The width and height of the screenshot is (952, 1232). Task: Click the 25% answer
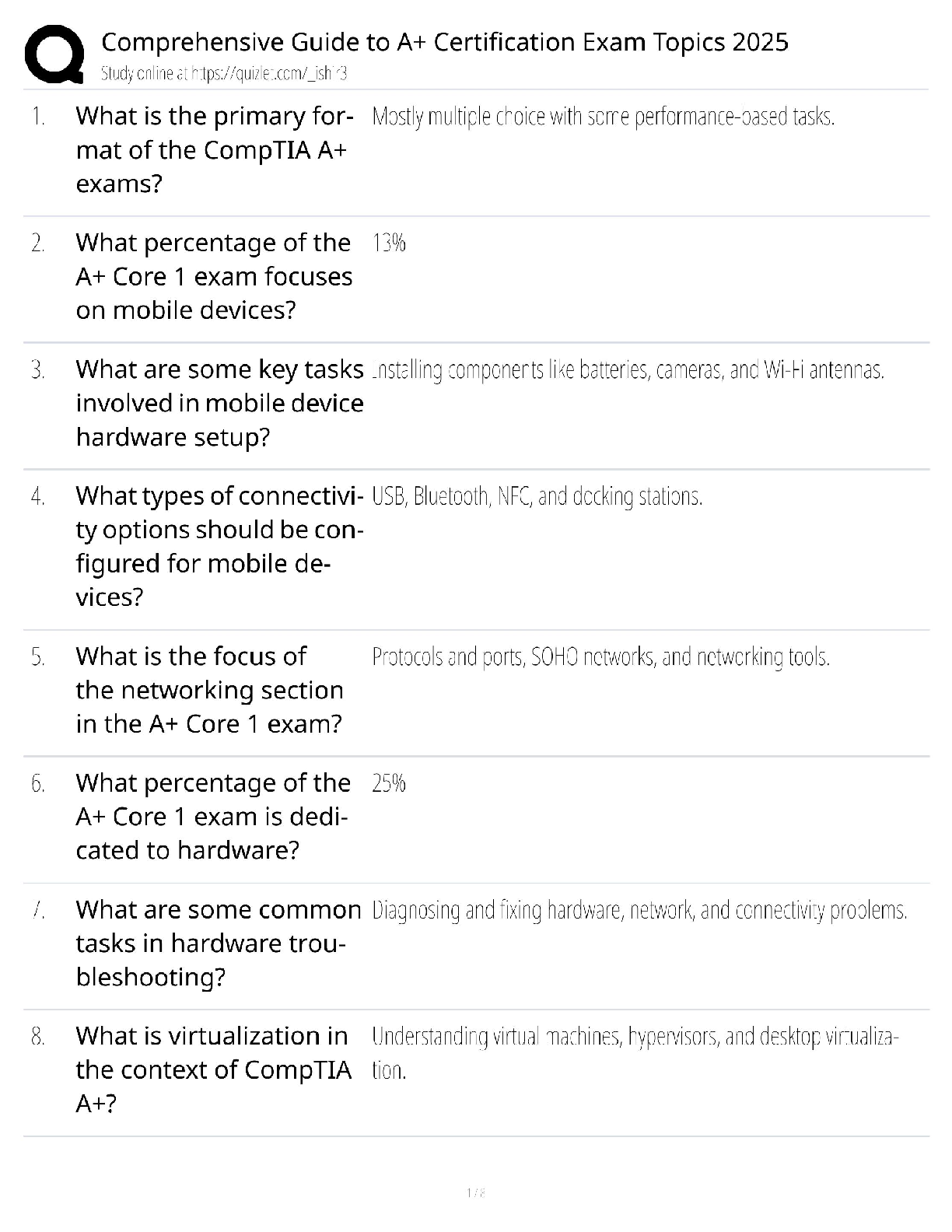pyautogui.click(x=389, y=783)
